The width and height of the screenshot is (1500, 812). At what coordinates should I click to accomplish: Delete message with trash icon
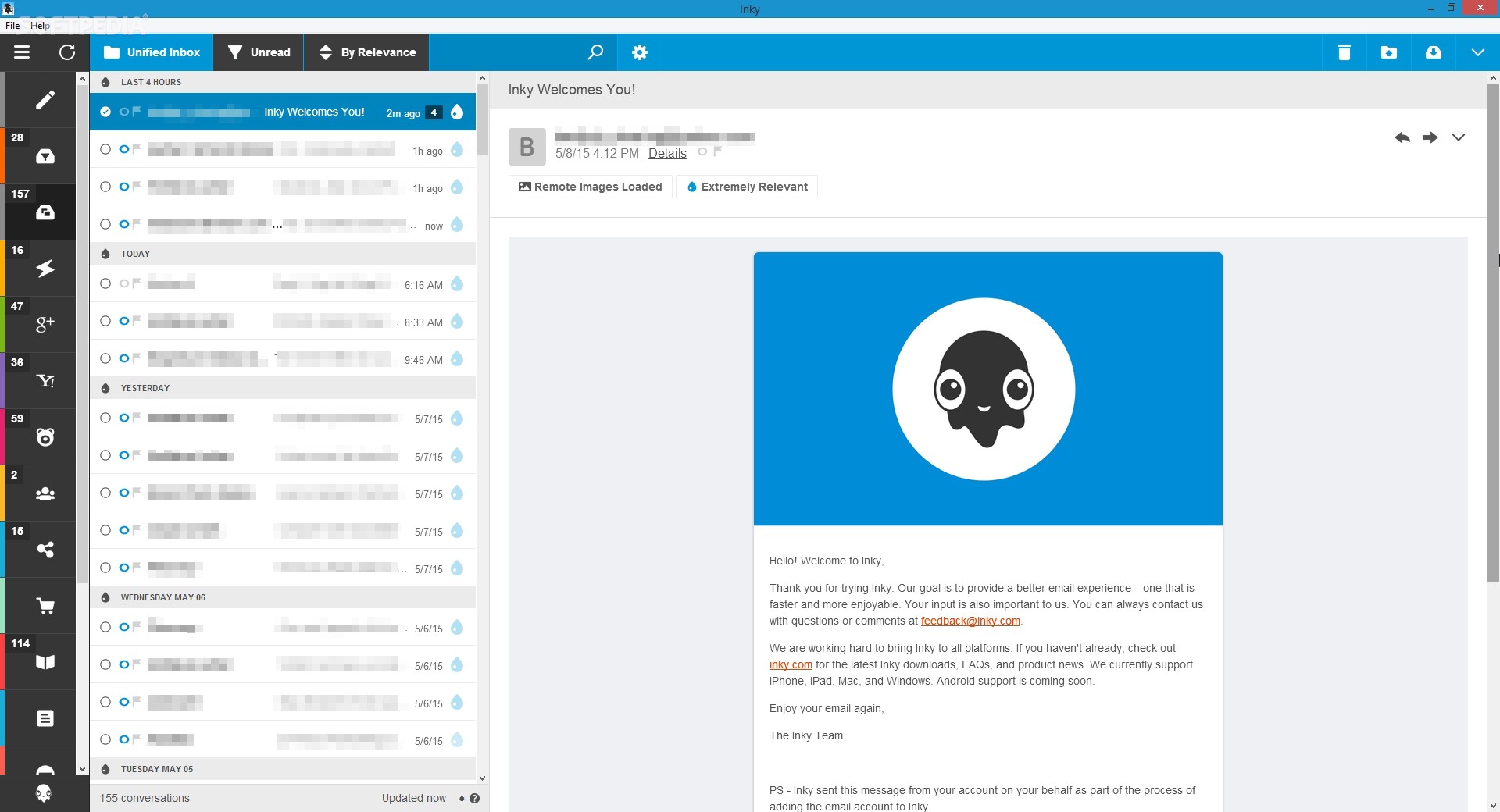click(1344, 52)
